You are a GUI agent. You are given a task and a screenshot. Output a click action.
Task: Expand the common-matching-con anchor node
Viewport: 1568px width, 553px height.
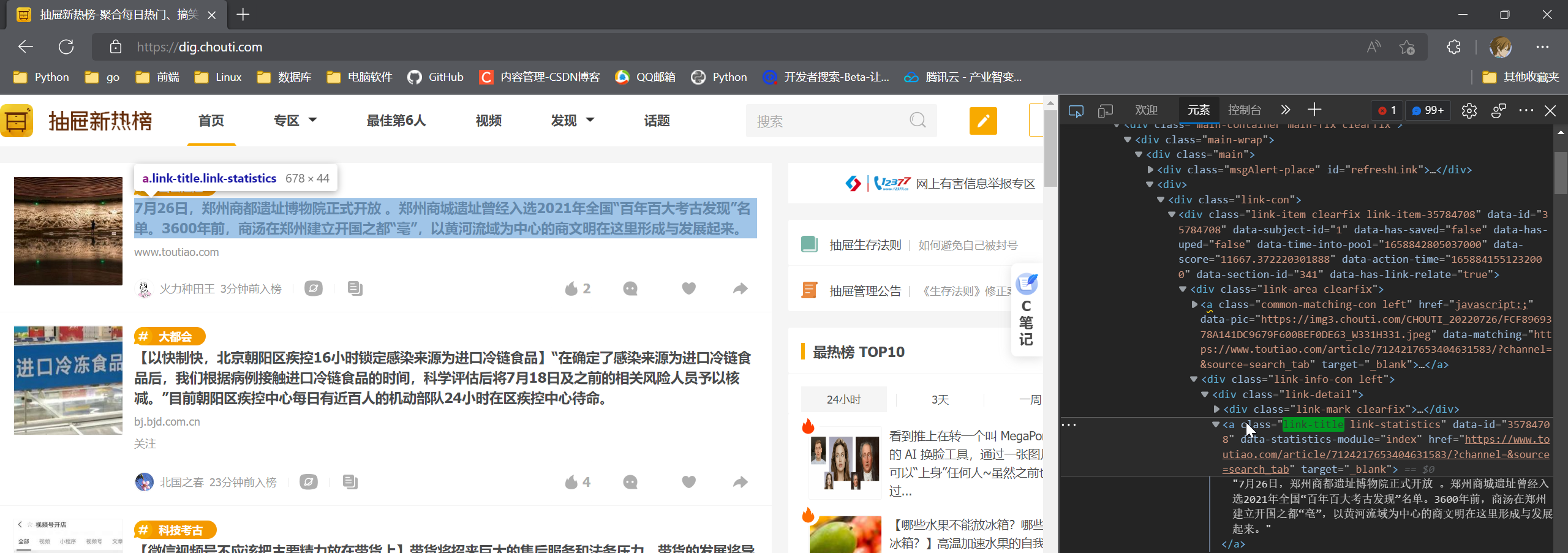[x=1194, y=304]
